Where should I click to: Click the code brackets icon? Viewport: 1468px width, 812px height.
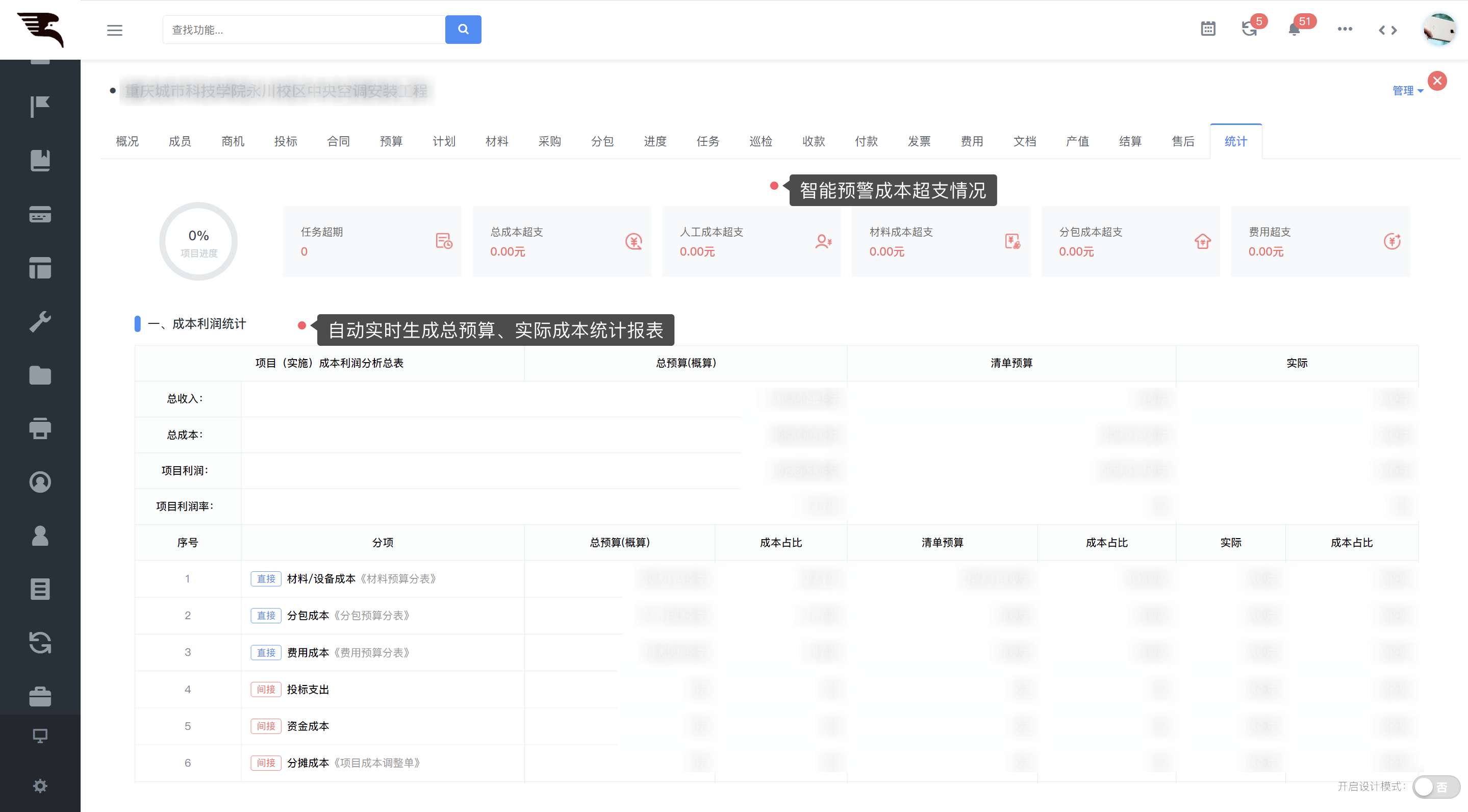(x=1387, y=30)
